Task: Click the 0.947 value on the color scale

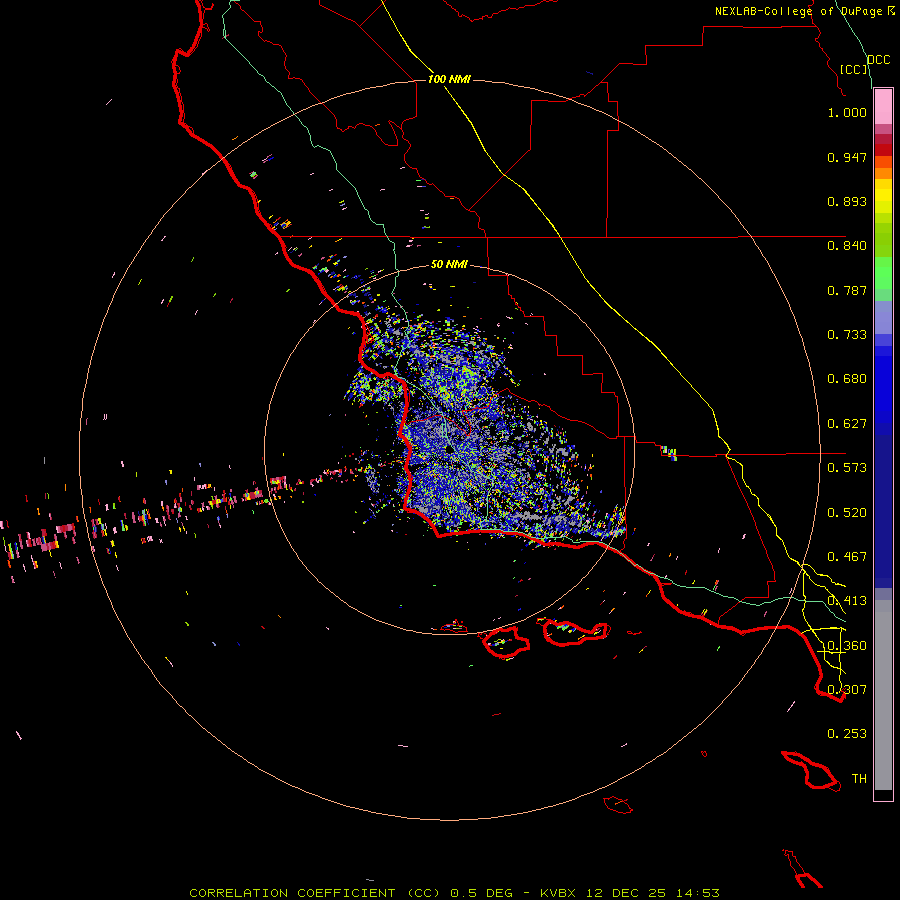Action: coord(847,157)
